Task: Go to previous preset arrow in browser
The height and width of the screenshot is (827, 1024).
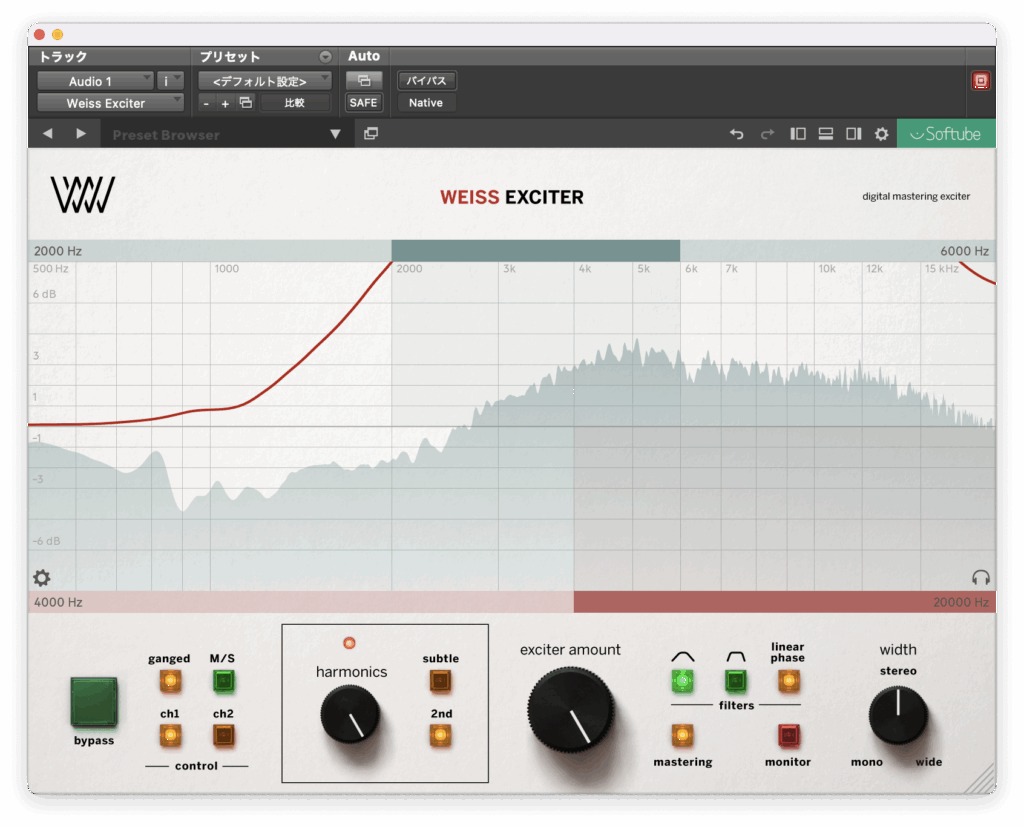Action: point(48,134)
